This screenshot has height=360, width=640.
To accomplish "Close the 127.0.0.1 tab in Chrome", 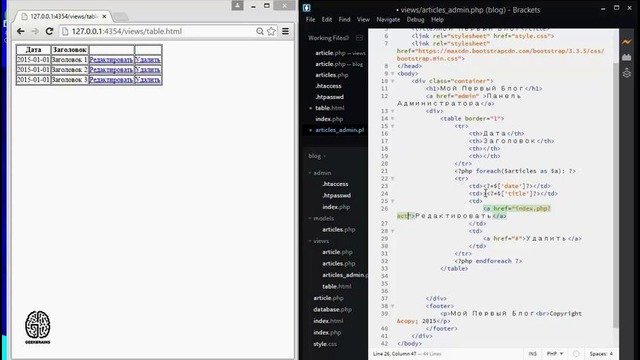I will coord(104,16).
